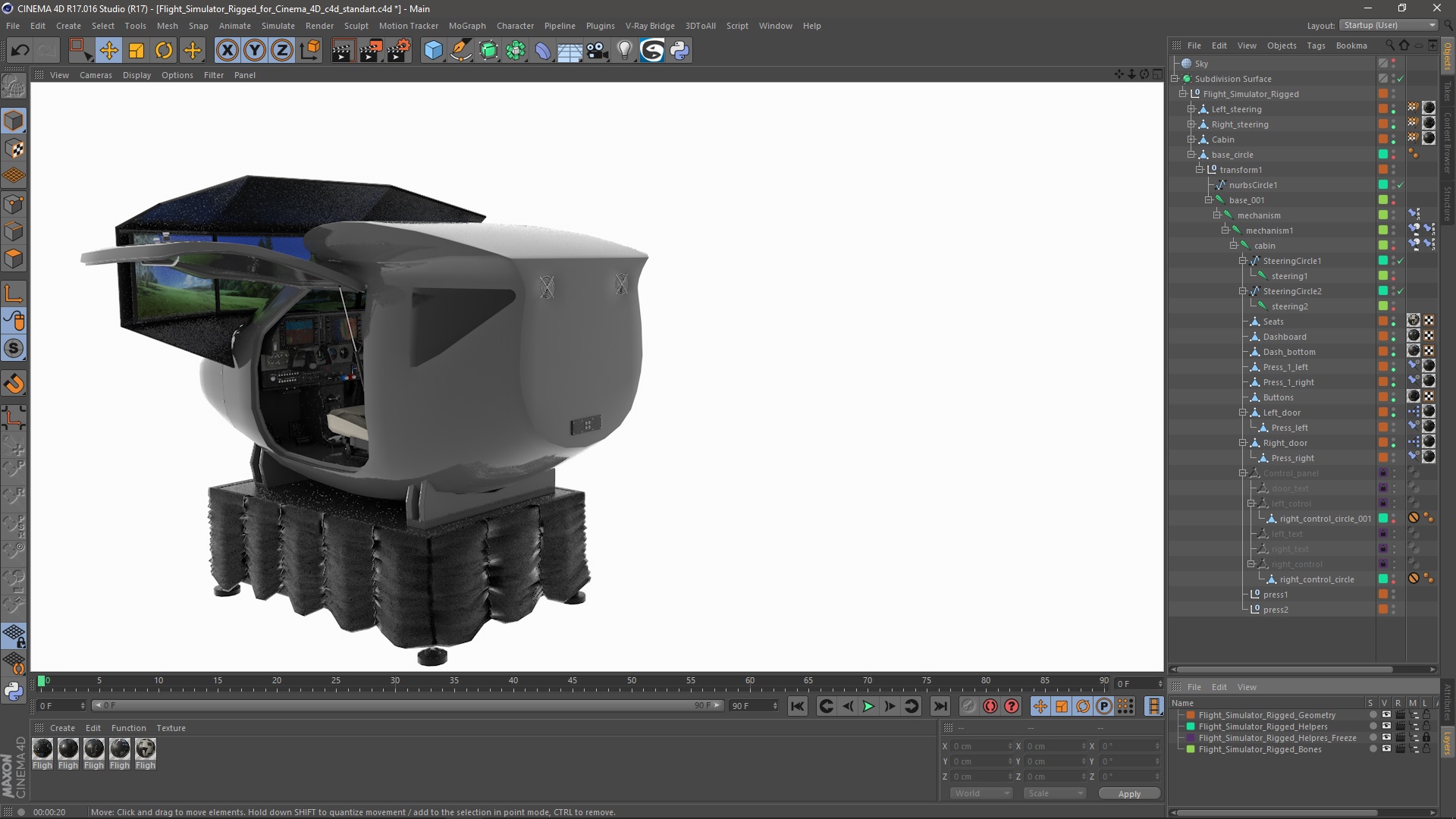Screen dimensions: 1456x819
Task: Toggle lock on Flight_Simulator_Rigged_Helpres_Freeze layer
Action: tap(1426, 738)
